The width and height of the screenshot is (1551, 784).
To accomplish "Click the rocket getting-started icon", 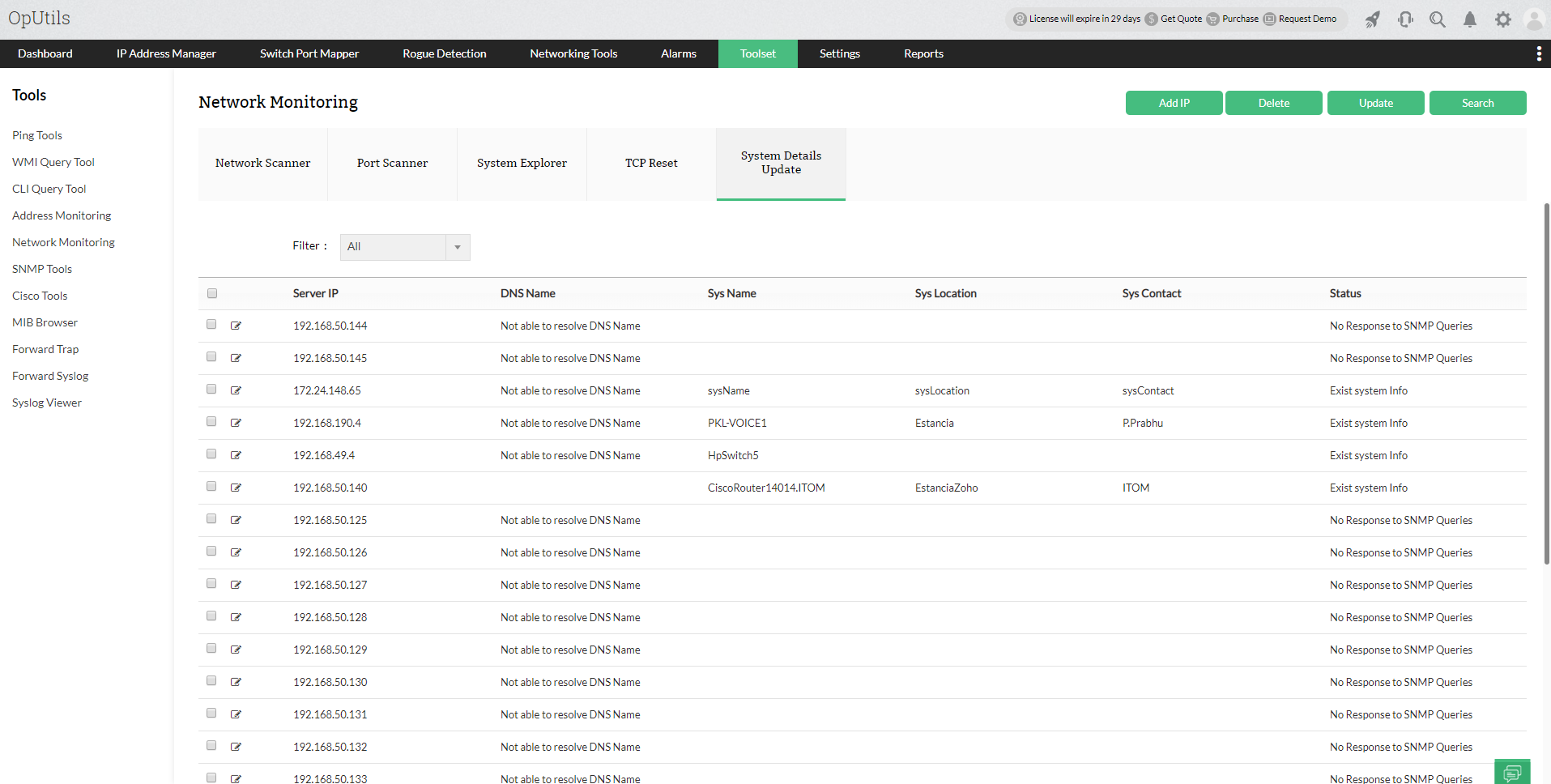I will point(1373,19).
